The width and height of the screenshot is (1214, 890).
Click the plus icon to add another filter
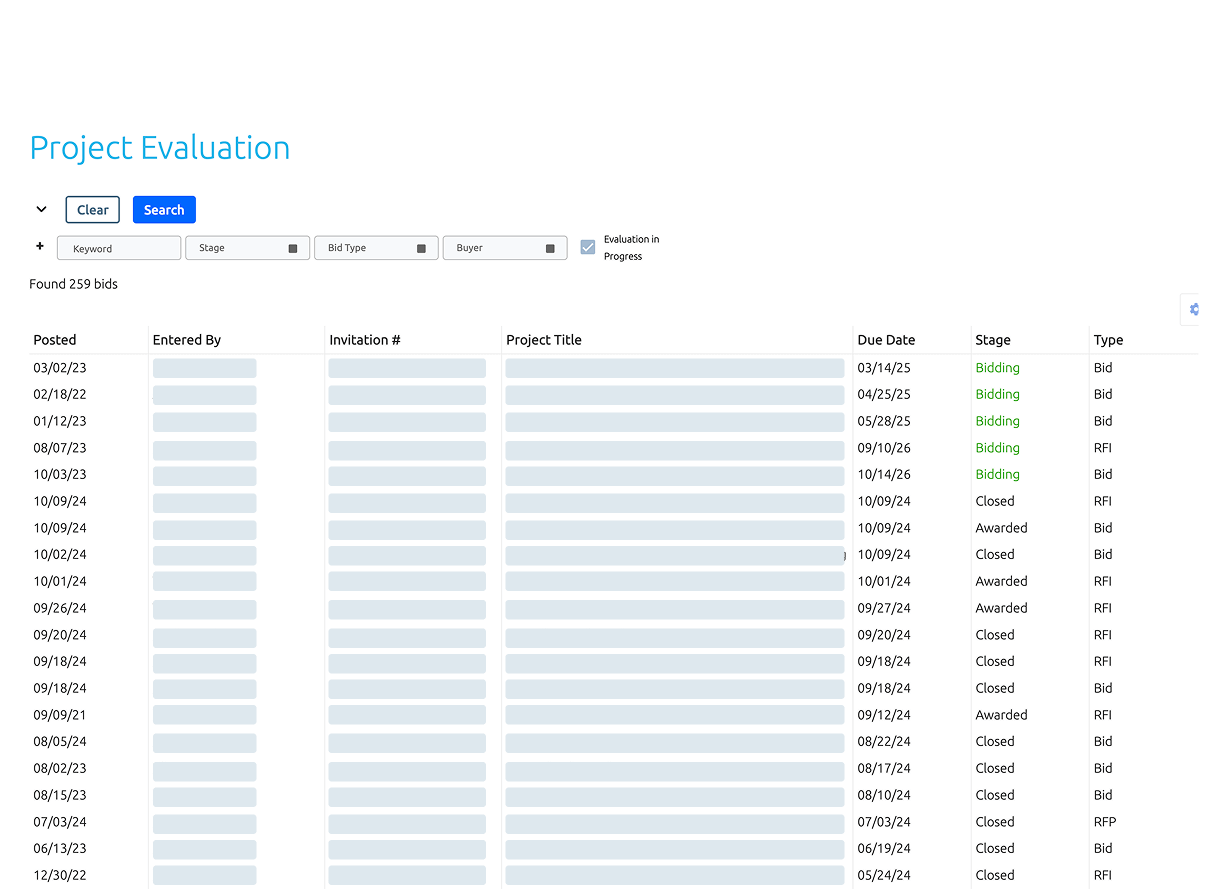(40, 245)
